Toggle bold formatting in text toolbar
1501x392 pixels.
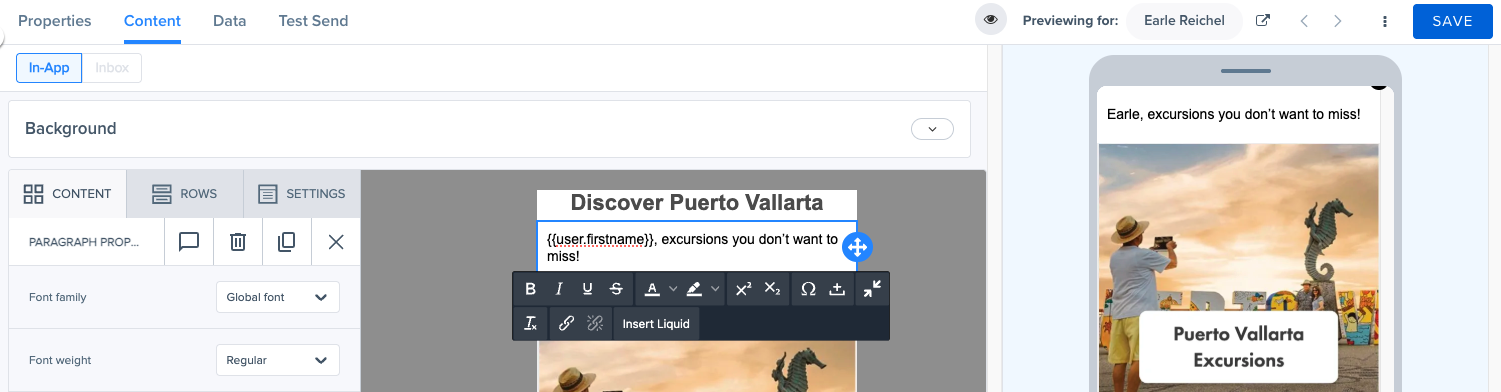point(531,289)
